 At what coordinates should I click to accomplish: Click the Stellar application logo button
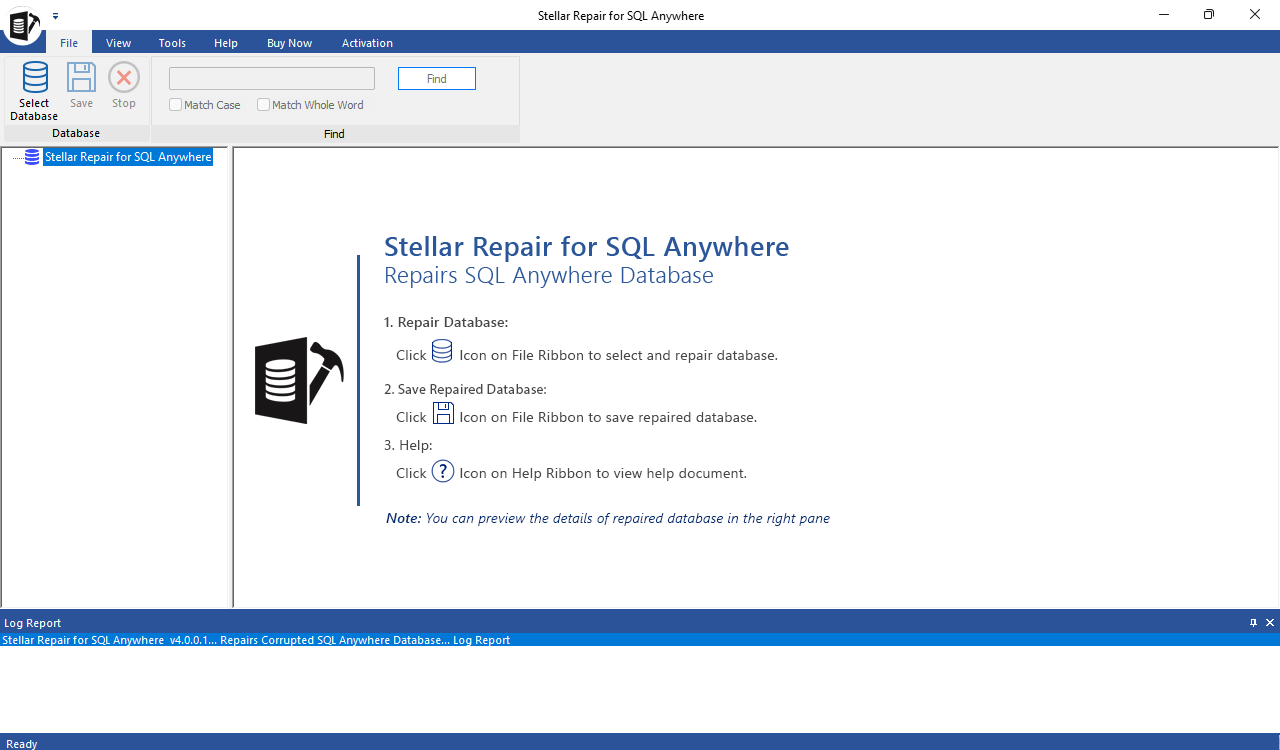(22, 26)
